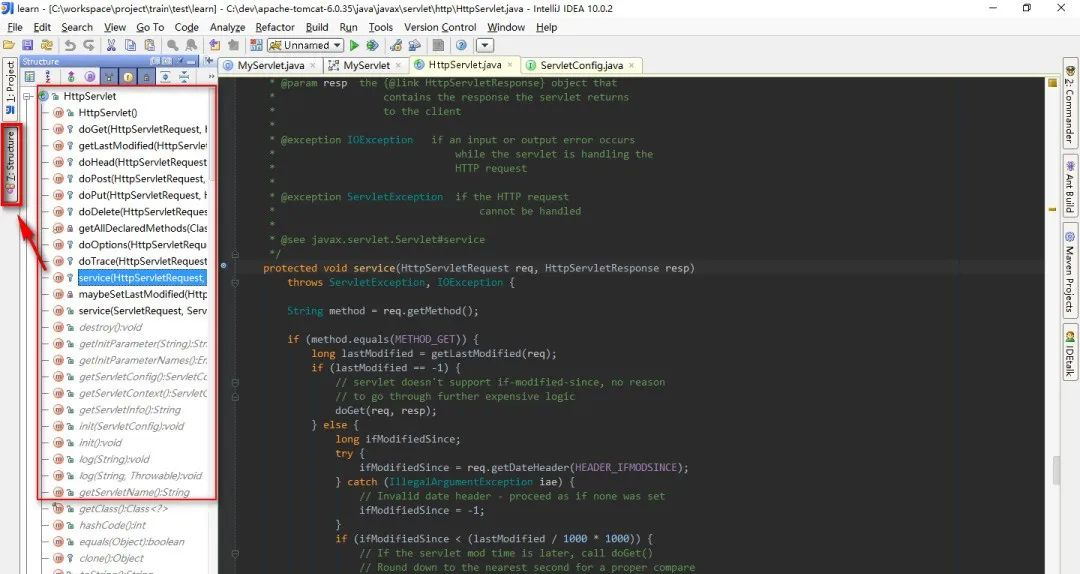Toggle Show non-public lock button in Structure
Image resolution: width=1080 pixels, height=574 pixels.
tap(147, 77)
